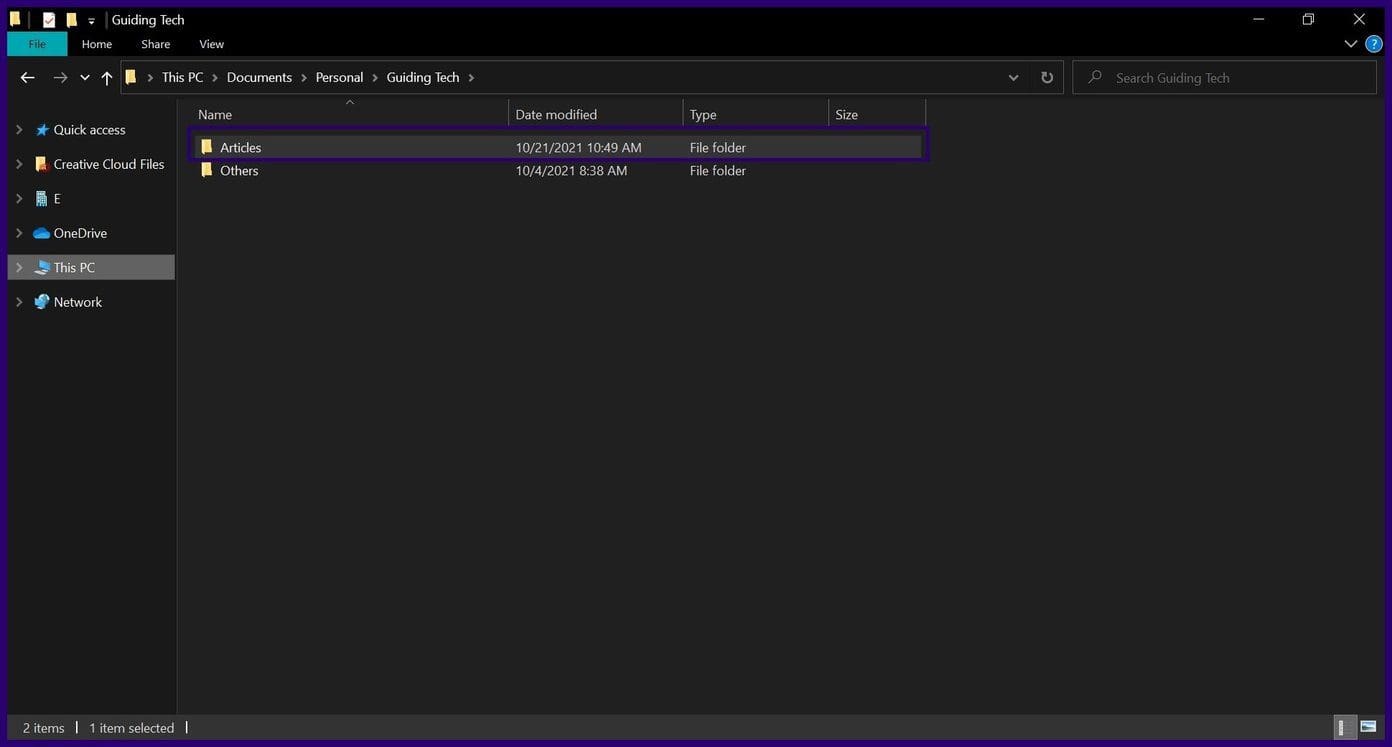Expand the Creative Cloud Files node
Screen dimensions: 1392x747
(x=19, y=164)
